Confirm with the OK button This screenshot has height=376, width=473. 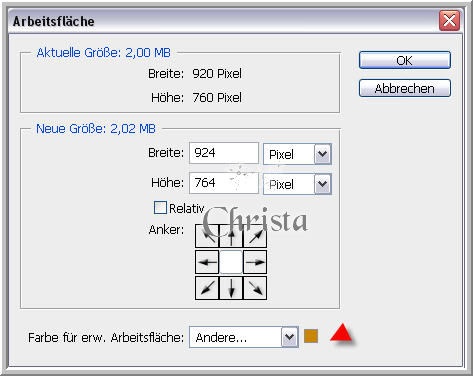[405, 60]
